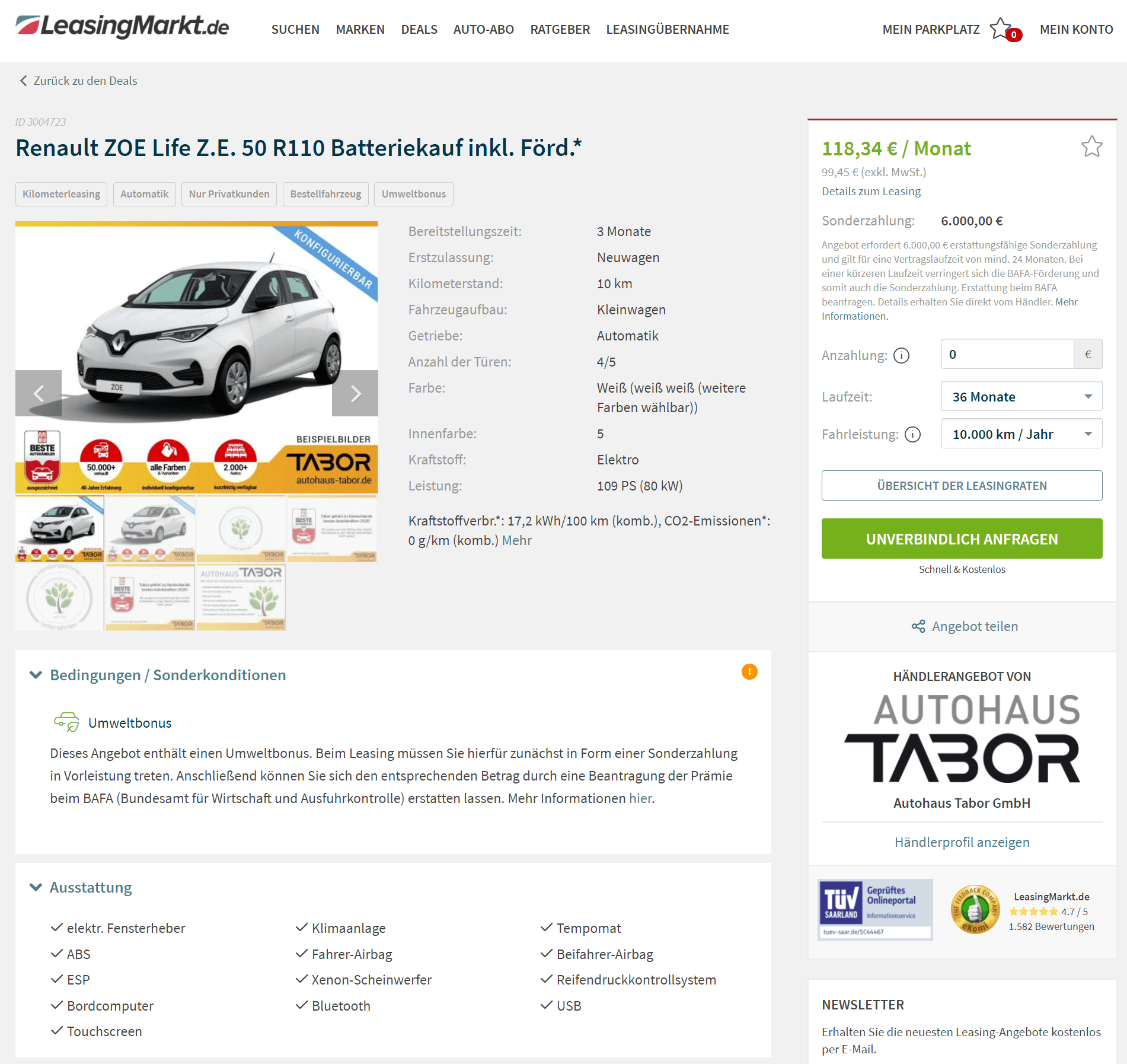The width and height of the screenshot is (1127, 1064).
Task: Show the next car image
Action: coord(355,393)
